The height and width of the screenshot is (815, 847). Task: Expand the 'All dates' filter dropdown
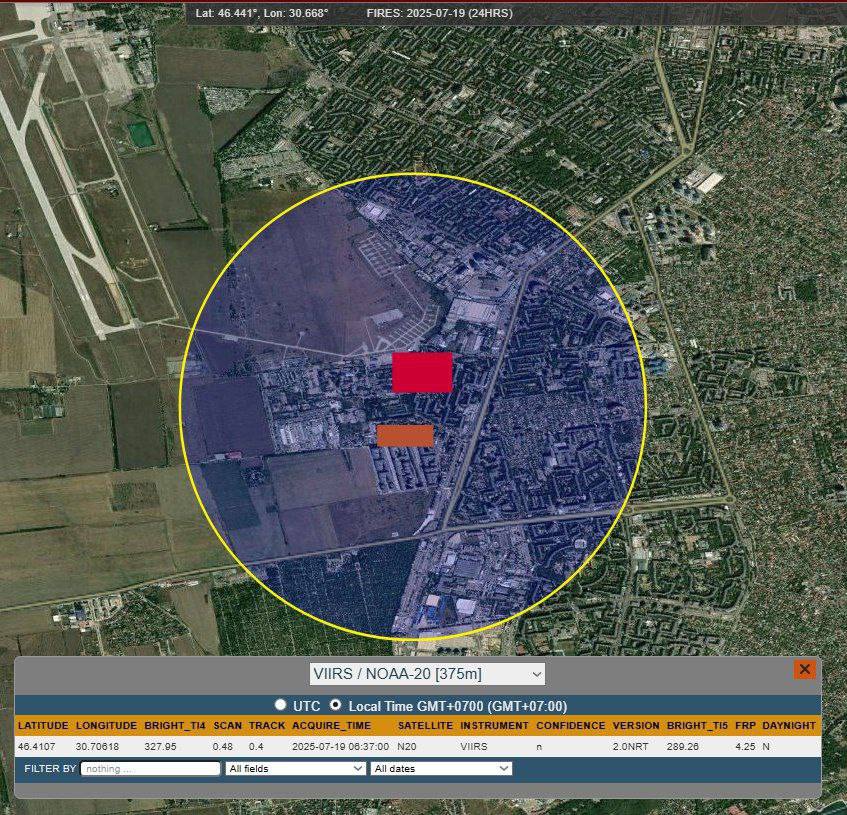click(440, 768)
